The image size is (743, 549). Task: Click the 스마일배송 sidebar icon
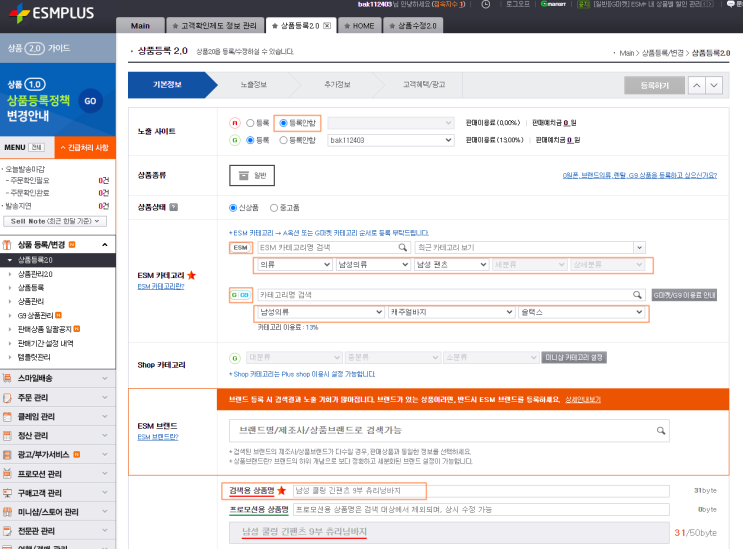[7, 378]
